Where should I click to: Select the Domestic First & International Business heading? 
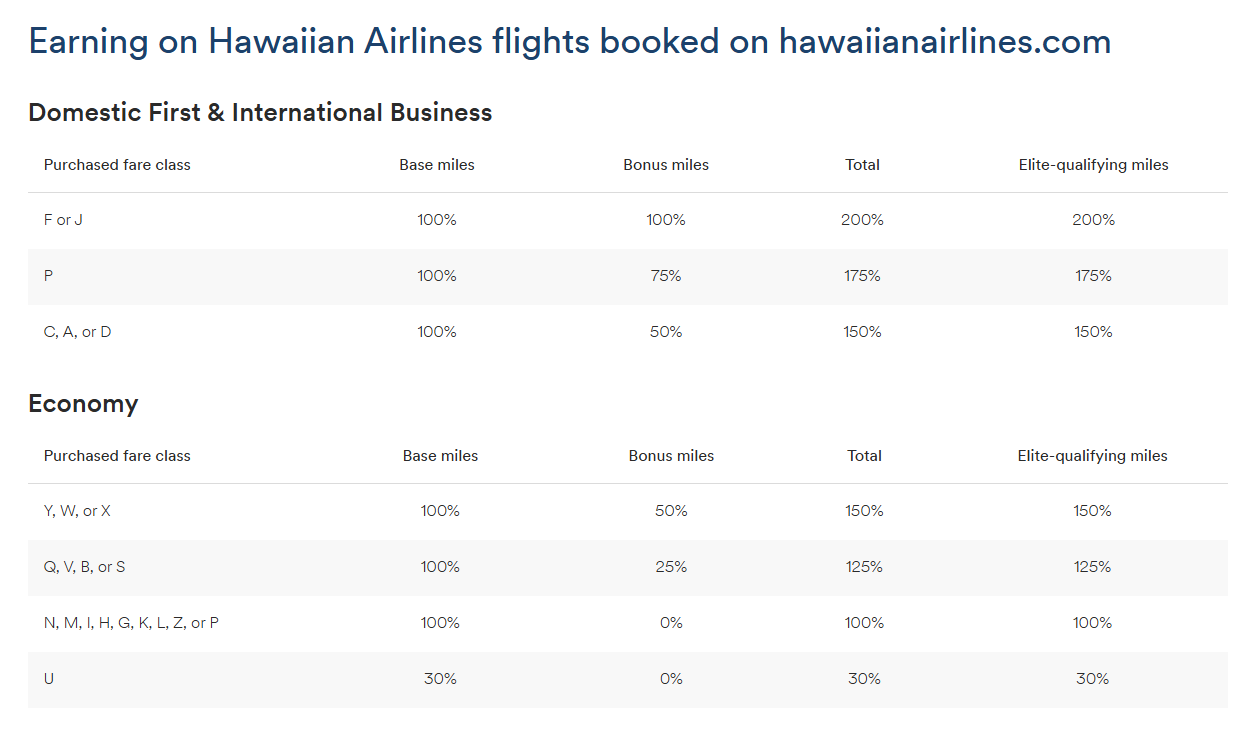pos(260,113)
